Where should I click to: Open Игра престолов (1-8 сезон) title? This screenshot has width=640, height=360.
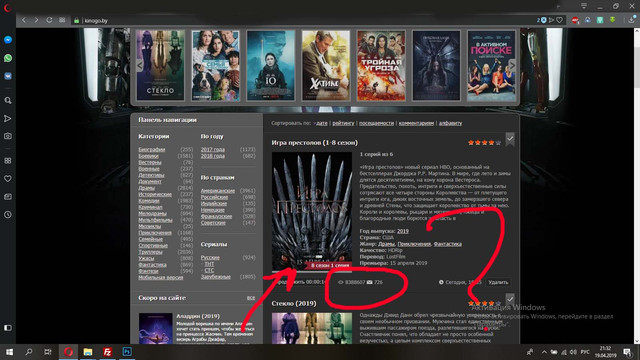click(315, 142)
